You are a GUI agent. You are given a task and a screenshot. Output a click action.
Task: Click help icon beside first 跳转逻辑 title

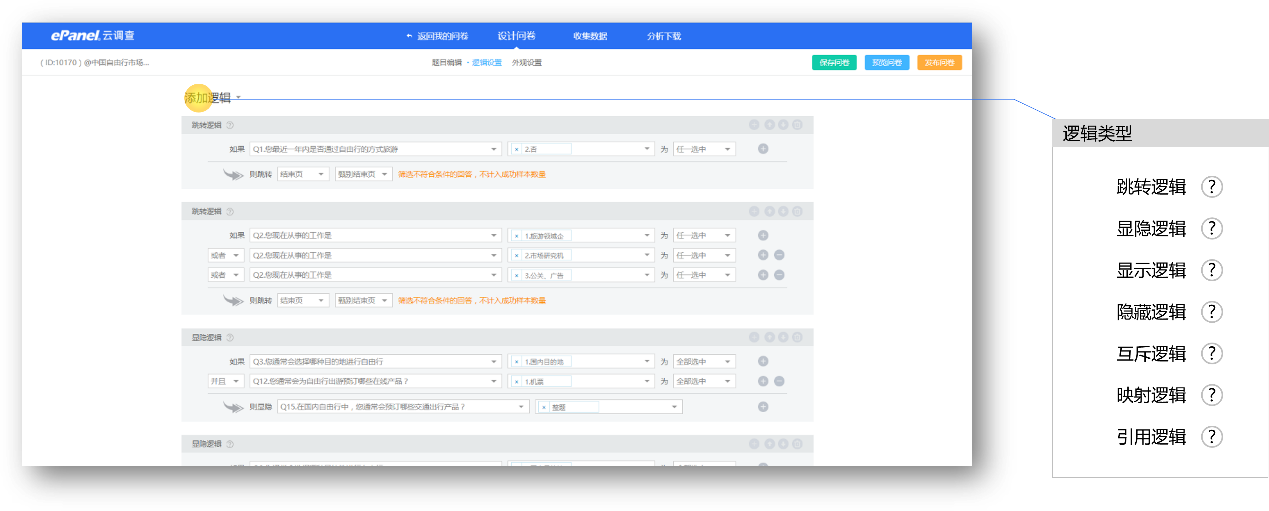click(230, 126)
